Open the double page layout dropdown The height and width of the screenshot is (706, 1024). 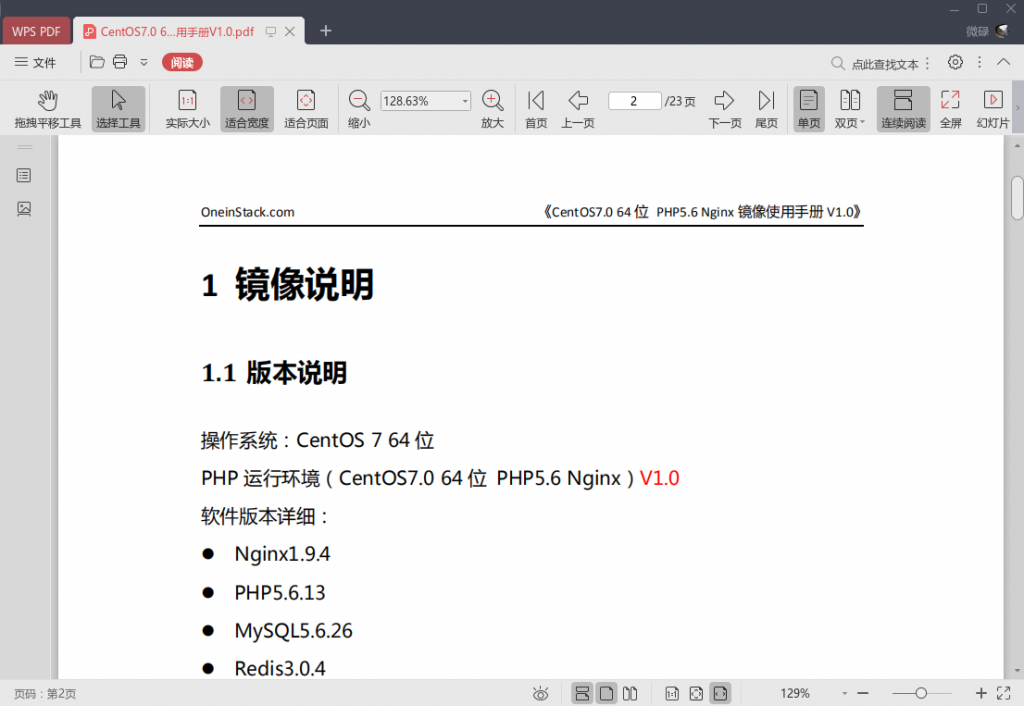849,109
